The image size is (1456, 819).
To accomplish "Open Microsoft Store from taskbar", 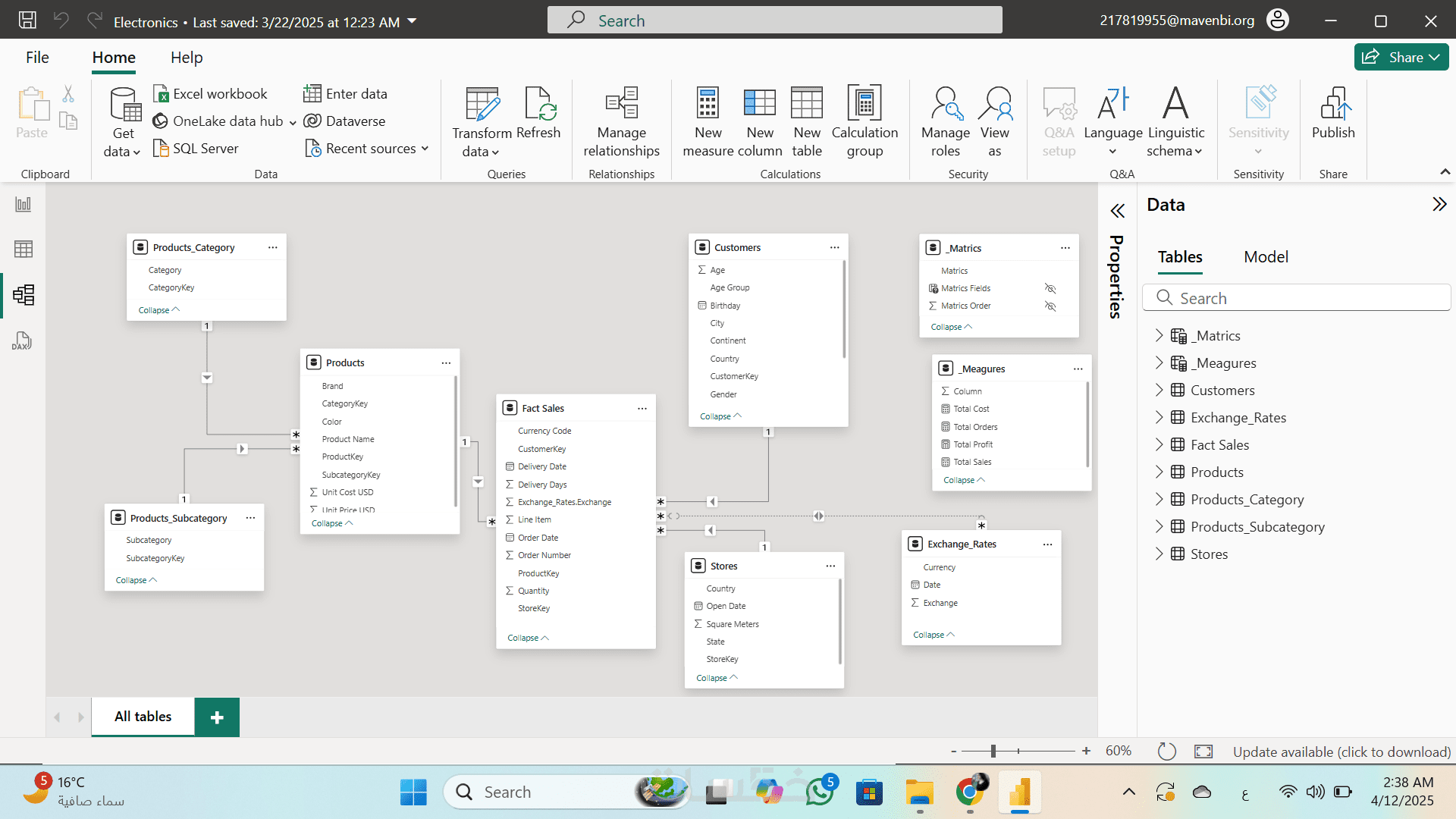I will click(x=869, y=792).
